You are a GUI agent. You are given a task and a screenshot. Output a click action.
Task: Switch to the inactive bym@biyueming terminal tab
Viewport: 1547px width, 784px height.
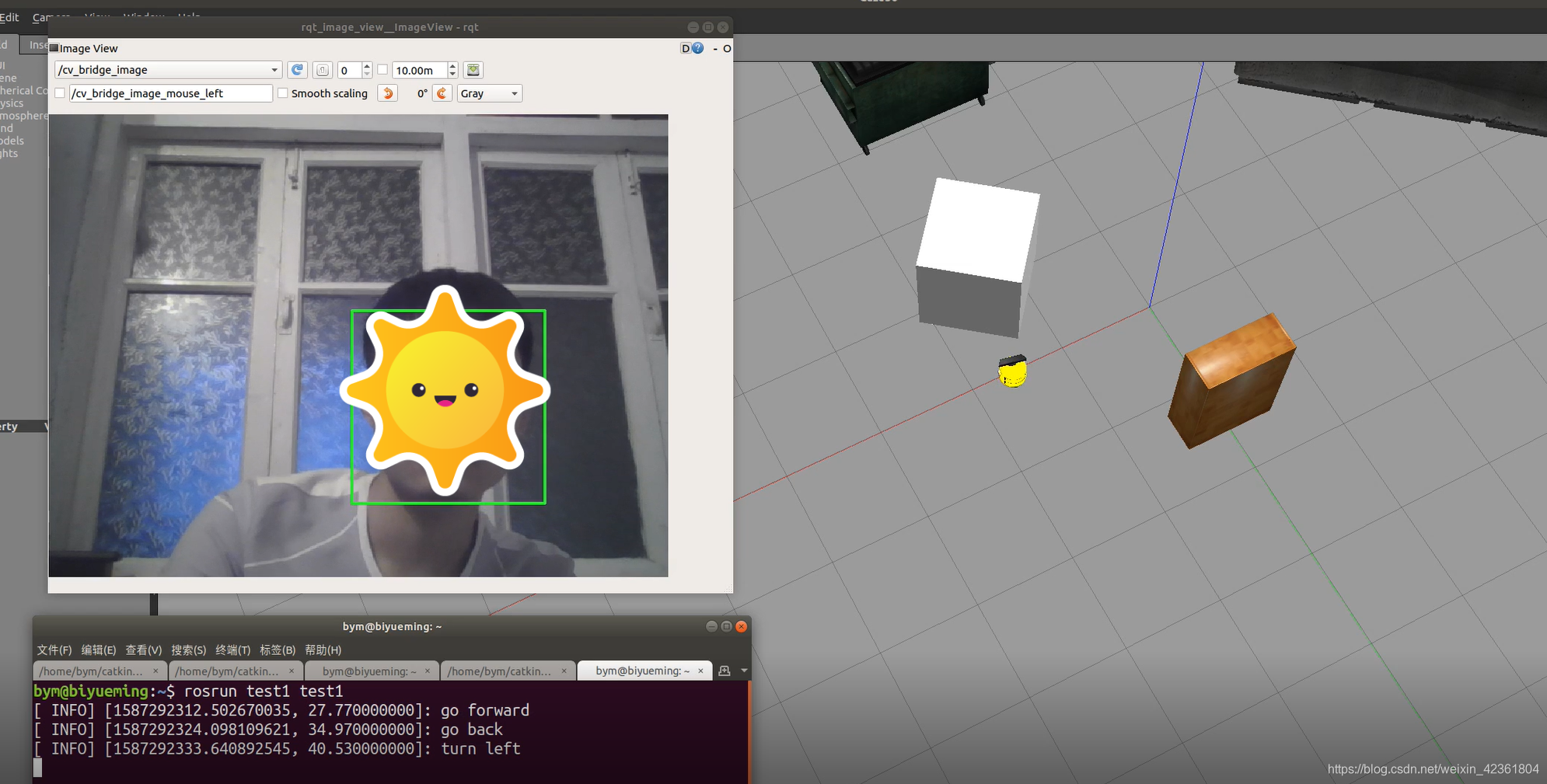click(372, 671)
